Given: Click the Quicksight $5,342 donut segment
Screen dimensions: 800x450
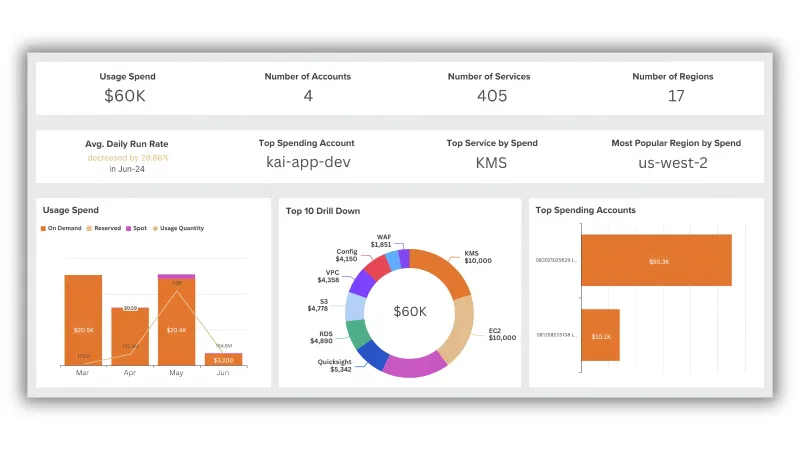Looking at the screenshot, I should pyautogui.click(x=372, y=356).
